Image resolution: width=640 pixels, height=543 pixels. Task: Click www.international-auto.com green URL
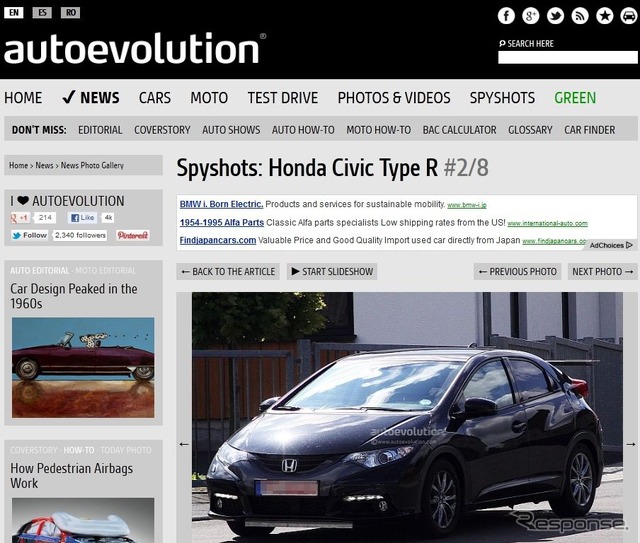(547, 223)
